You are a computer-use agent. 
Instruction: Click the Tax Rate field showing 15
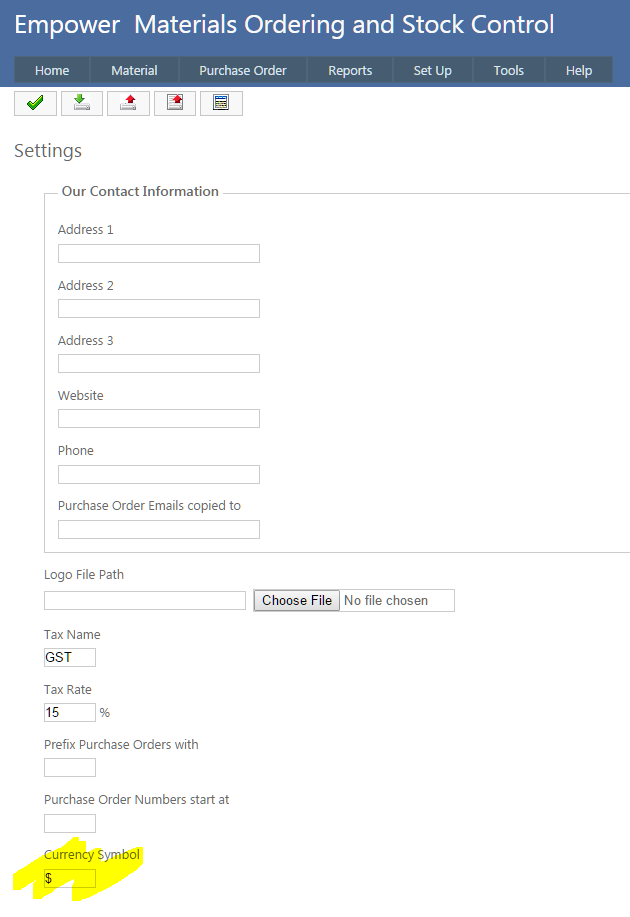tap(70, 713)
